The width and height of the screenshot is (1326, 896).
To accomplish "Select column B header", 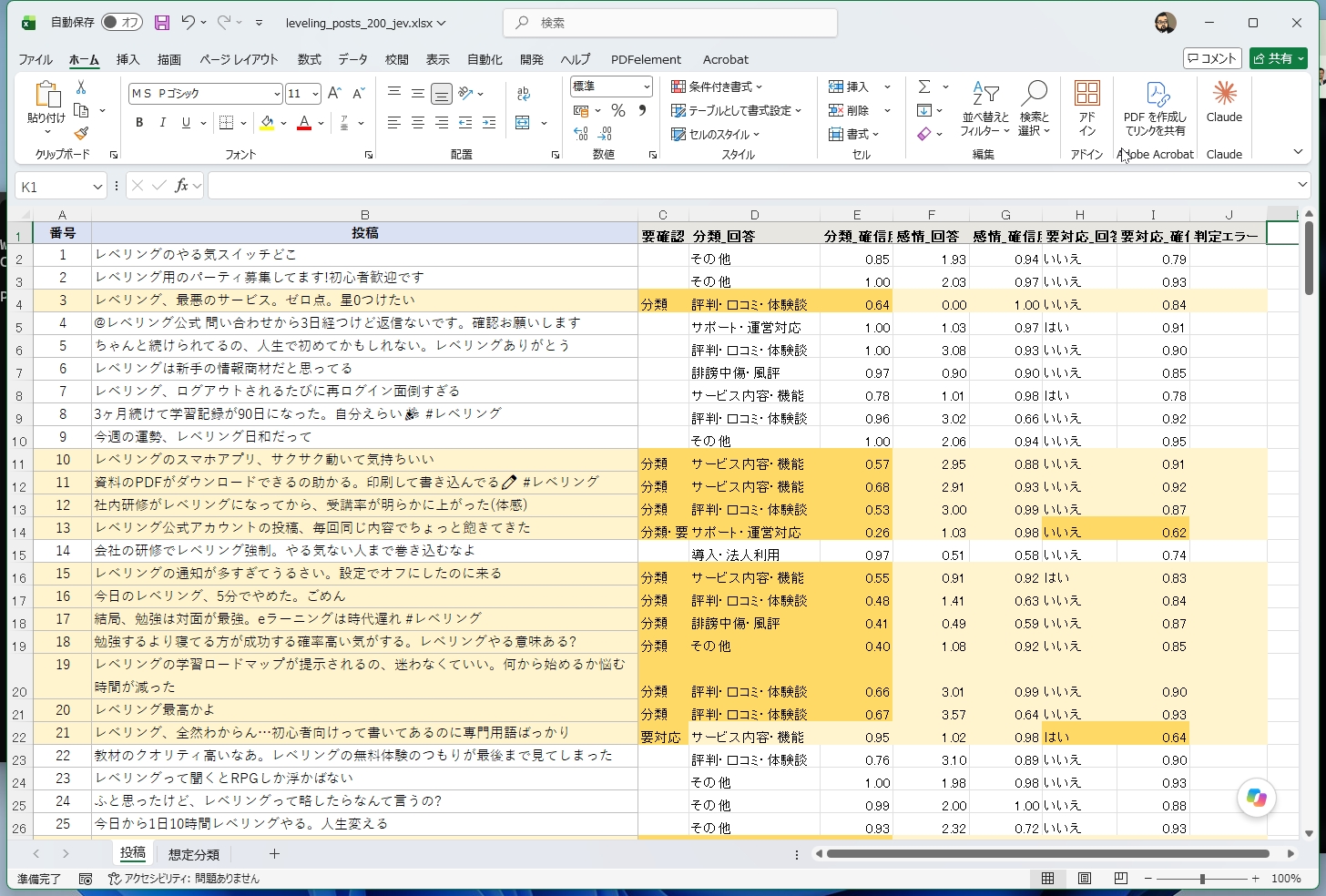I will pos(364,215).
